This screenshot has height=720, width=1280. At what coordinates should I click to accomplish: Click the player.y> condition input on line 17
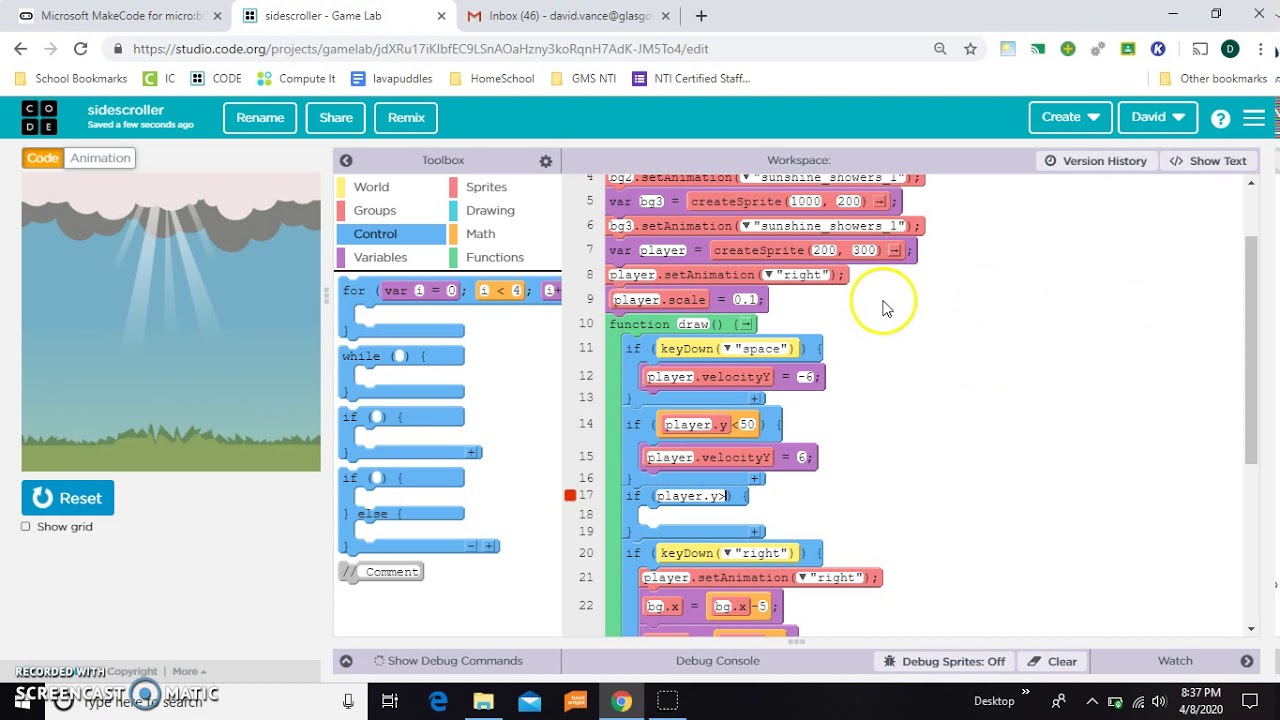(x=692, y=496)
